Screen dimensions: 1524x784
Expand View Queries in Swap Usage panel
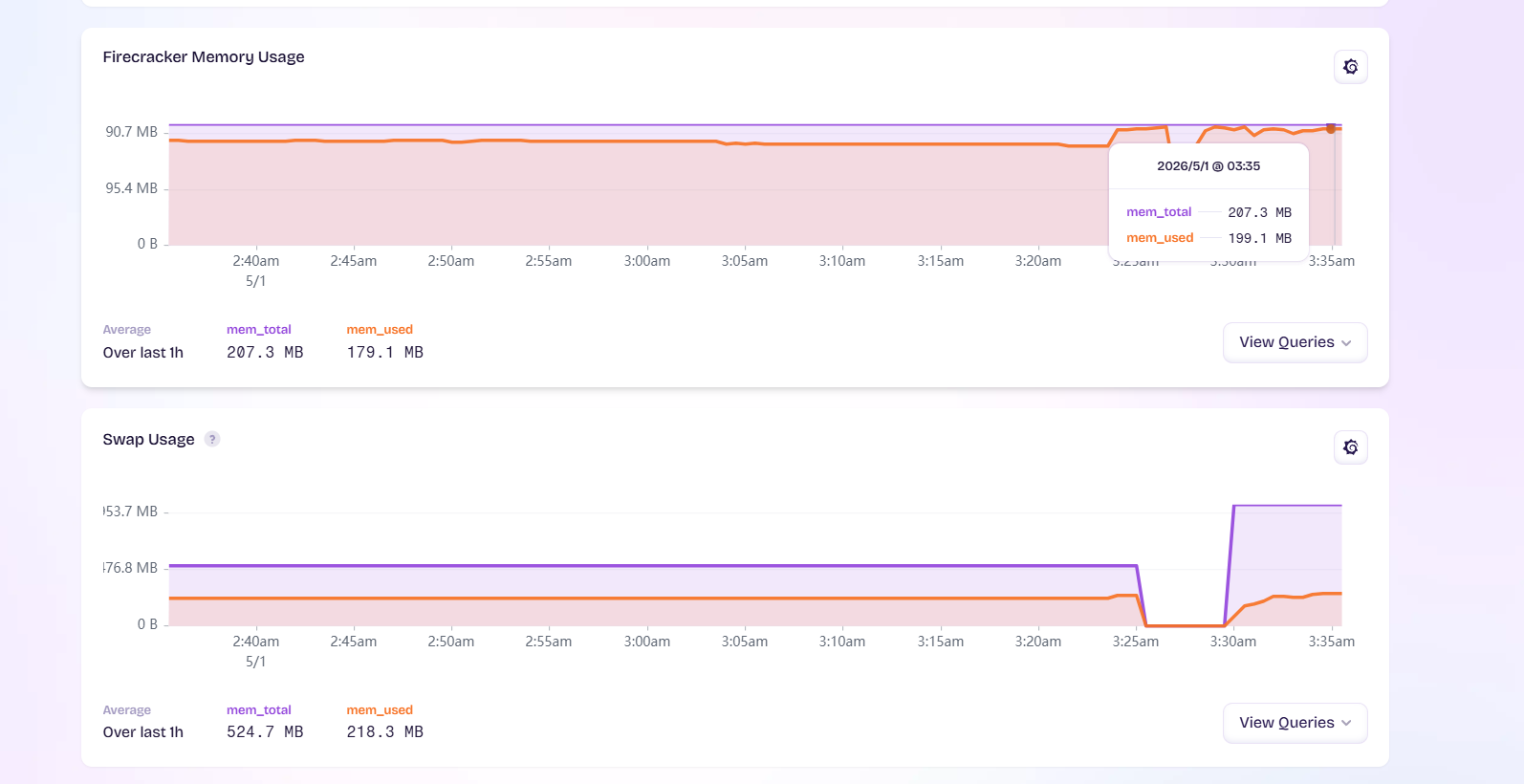click(1295, 723)
